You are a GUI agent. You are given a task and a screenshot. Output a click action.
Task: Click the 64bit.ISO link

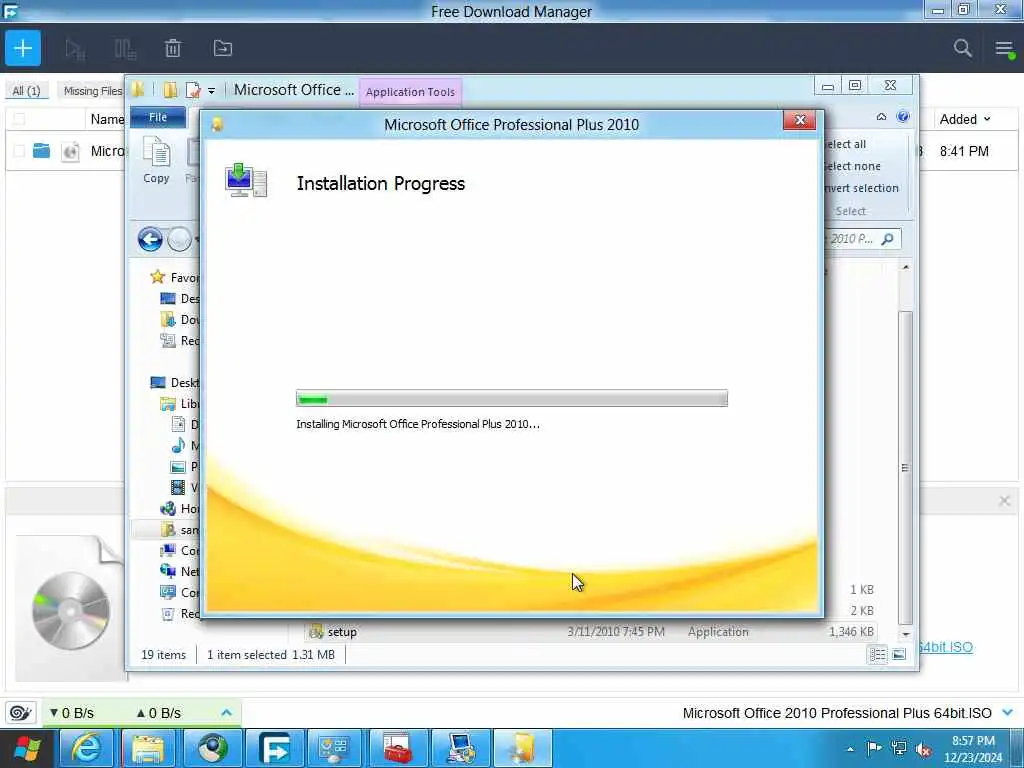coord(946,647)
